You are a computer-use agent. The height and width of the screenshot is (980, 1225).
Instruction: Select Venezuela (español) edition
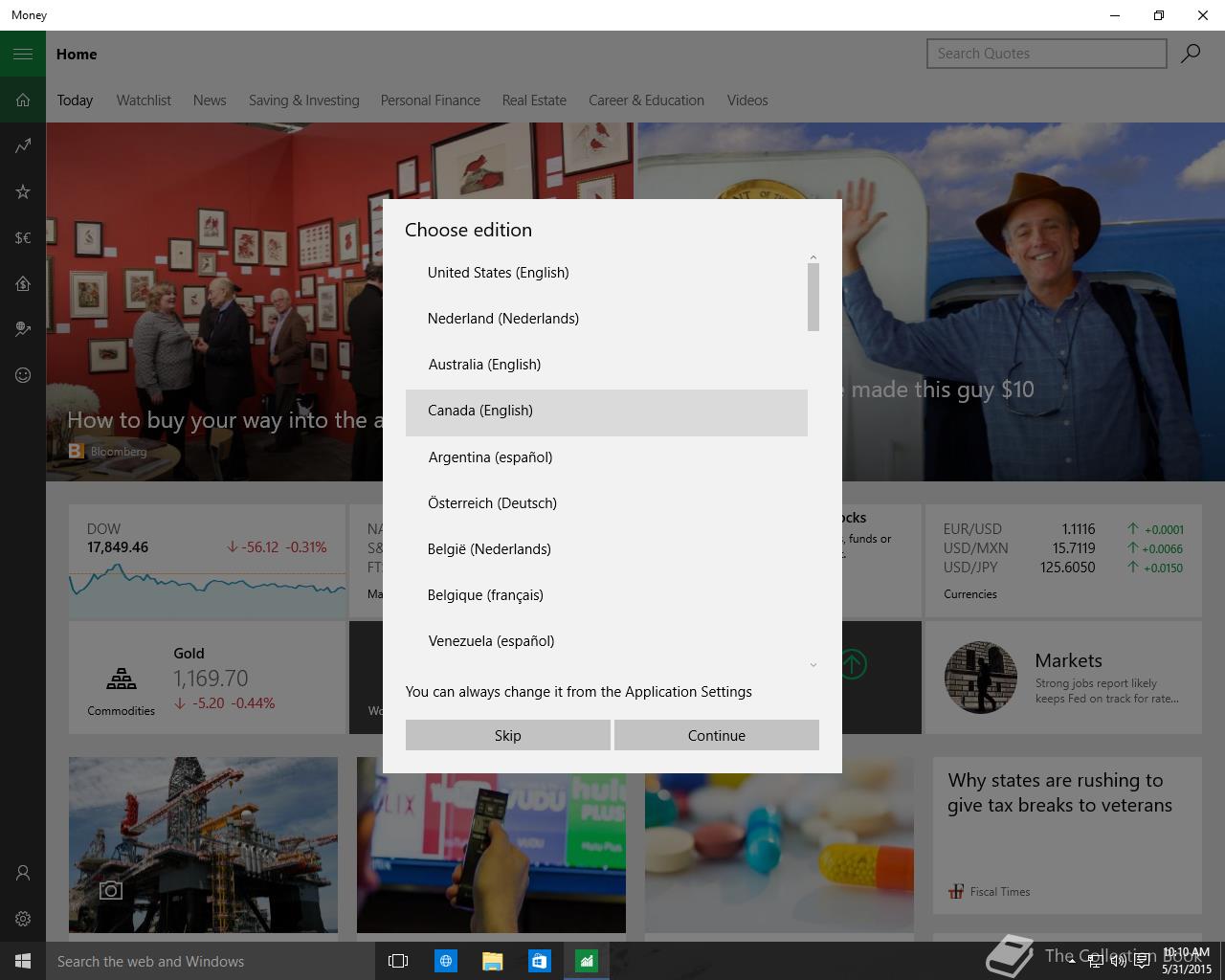[607, 641]
